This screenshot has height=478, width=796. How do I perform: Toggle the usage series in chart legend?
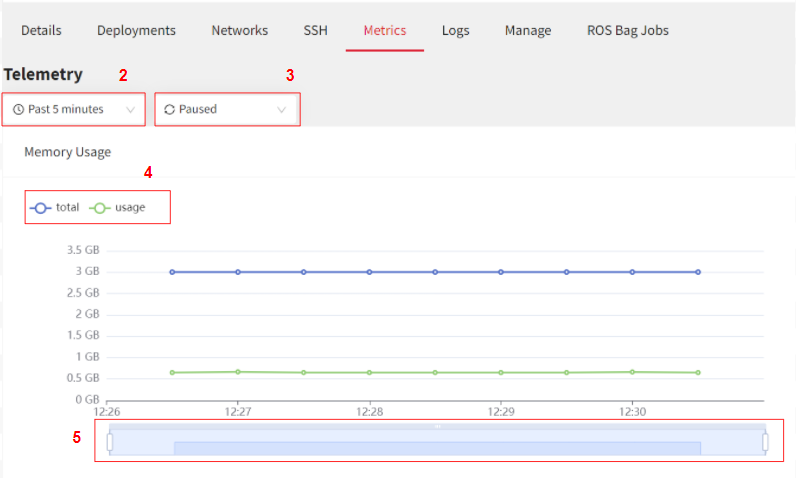[x=117, y=208]
